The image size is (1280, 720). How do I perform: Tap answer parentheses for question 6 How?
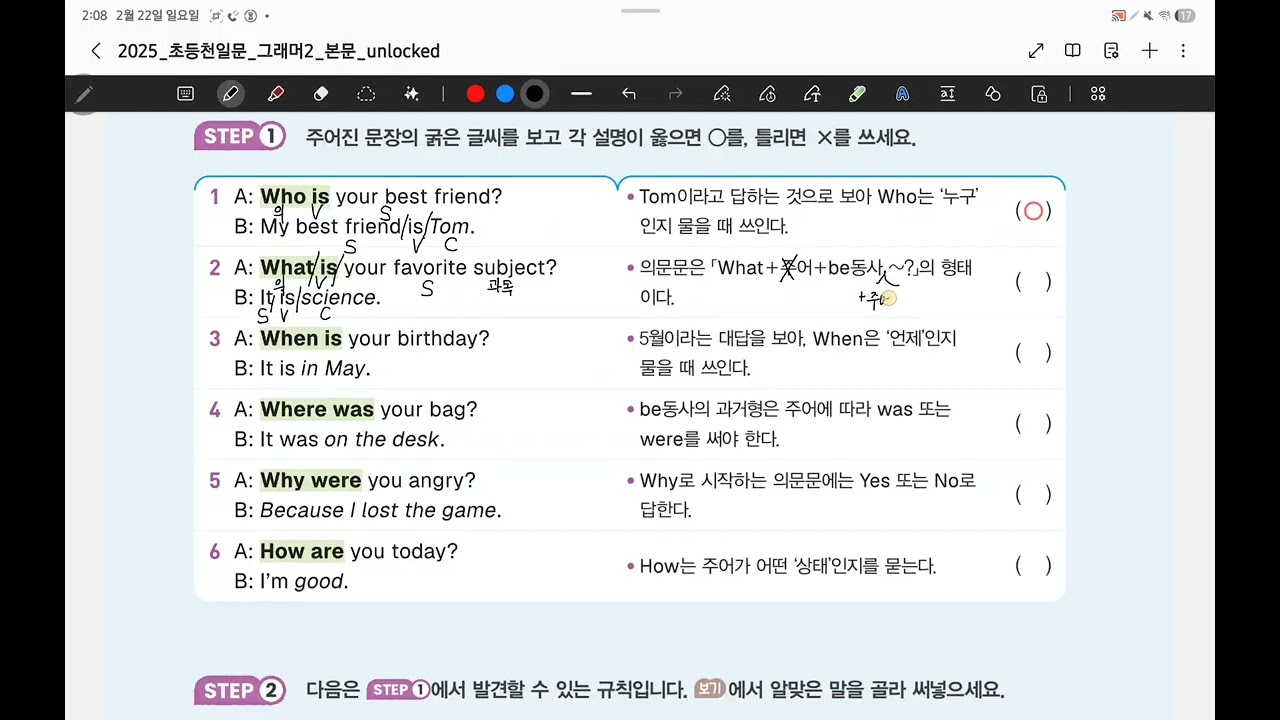click(x=1034, y=566)
